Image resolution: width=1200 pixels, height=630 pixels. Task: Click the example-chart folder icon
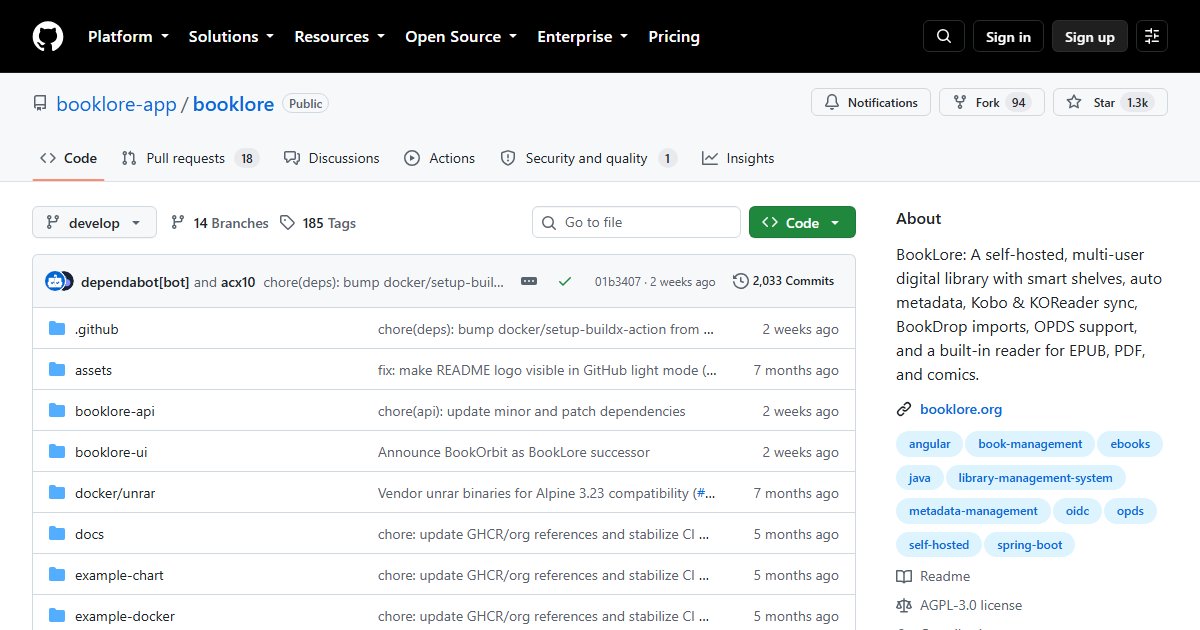[x=57, y=575]
